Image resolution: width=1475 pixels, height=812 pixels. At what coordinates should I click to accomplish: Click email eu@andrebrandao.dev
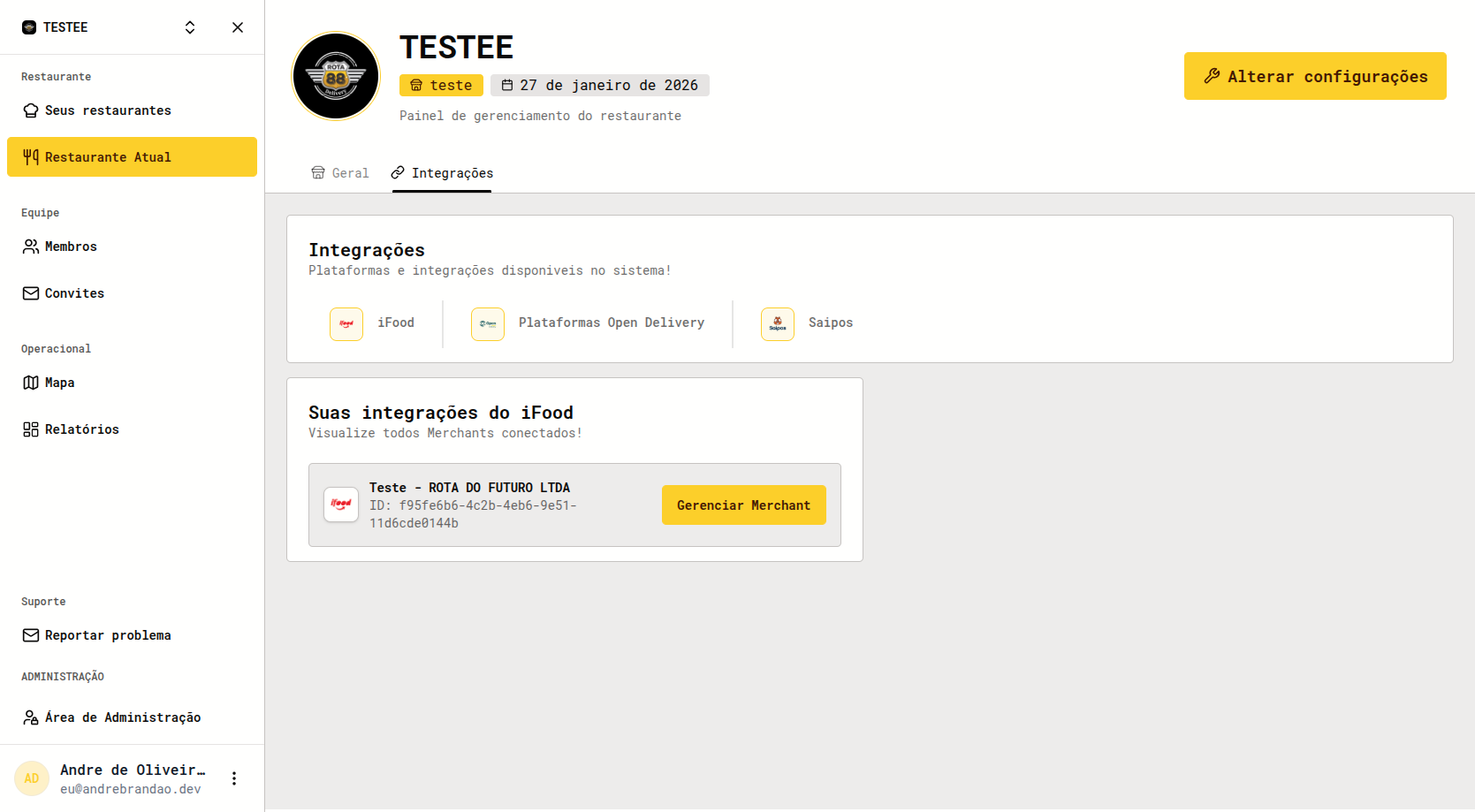pyautogui.click(x=131, y=789)
